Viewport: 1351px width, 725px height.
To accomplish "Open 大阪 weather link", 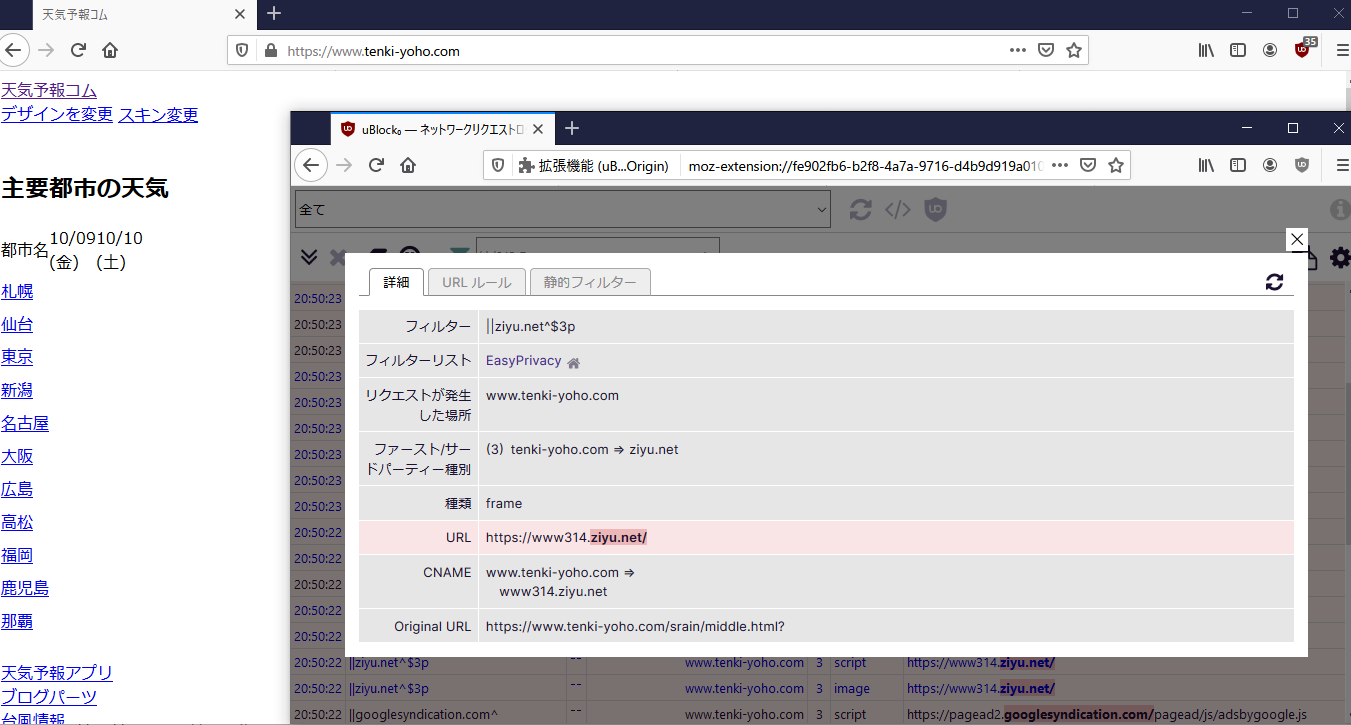I will click(17, 456).
